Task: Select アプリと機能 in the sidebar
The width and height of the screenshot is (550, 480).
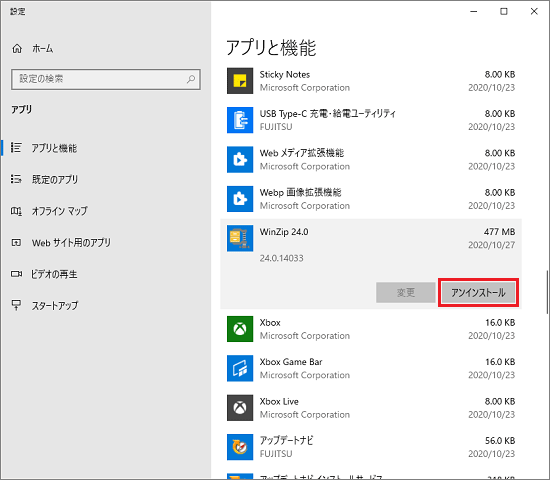Action: tap(54, 148)
